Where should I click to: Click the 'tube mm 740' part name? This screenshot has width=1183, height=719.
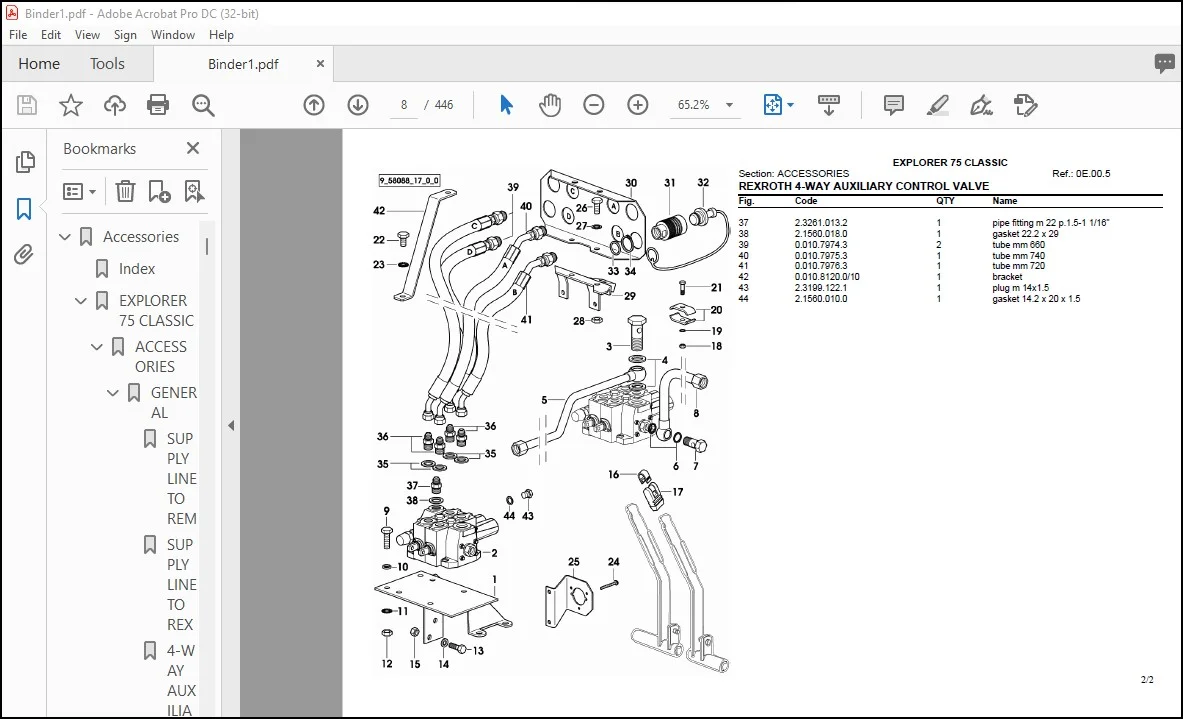[1018, 256]
